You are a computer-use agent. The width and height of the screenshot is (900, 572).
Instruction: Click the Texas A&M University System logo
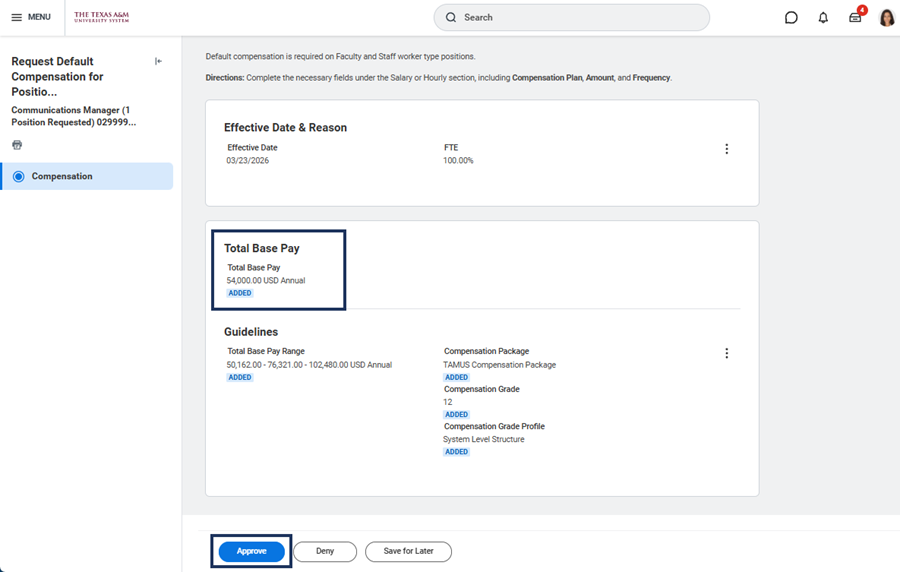[101, 17]
